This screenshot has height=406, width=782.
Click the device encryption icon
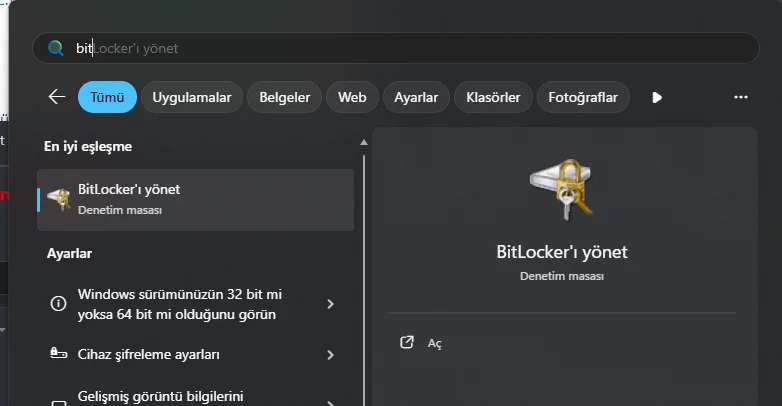pyautogui.click(x=58, y=354)
